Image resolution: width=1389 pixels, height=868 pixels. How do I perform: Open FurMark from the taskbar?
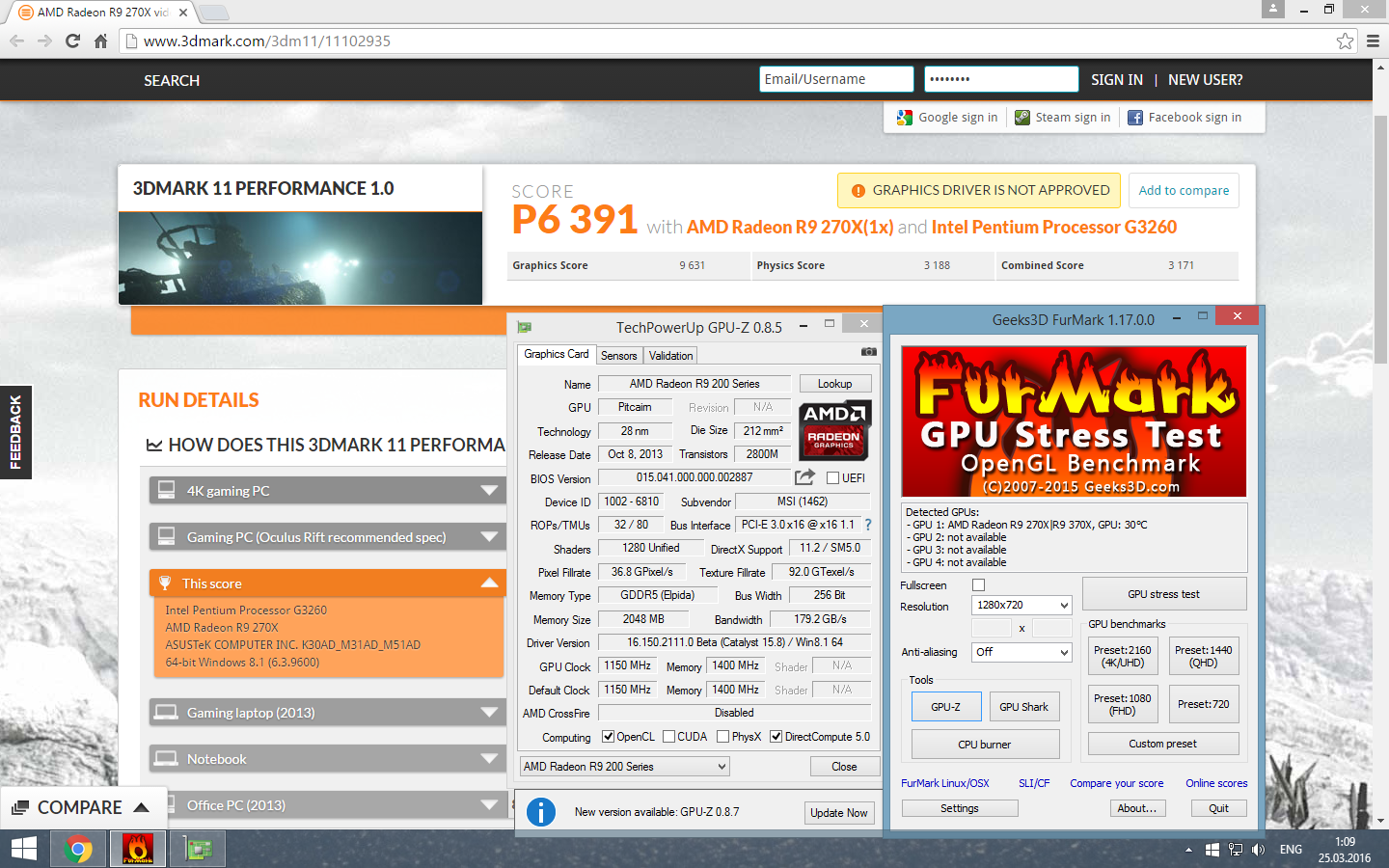click(x=137, y=849)
